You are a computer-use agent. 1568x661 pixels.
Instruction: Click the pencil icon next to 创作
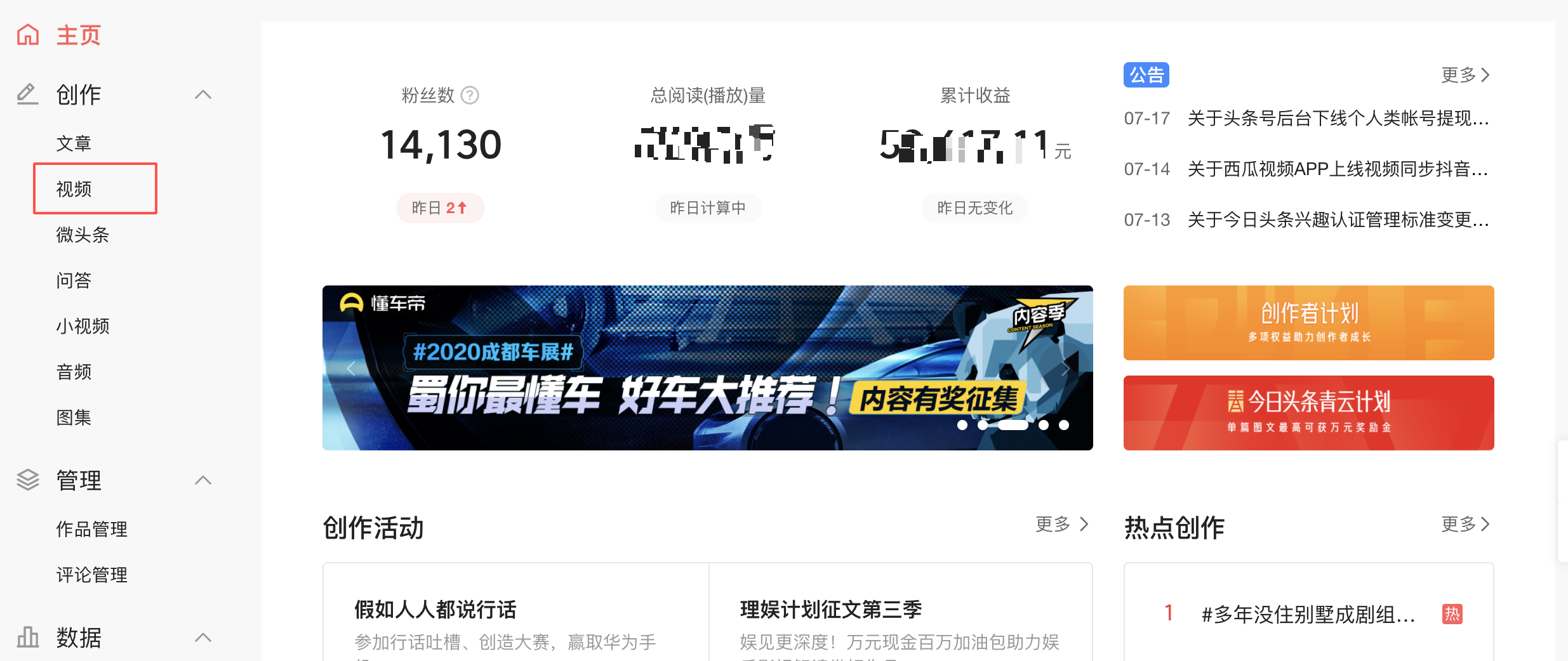tap(27, 95)
